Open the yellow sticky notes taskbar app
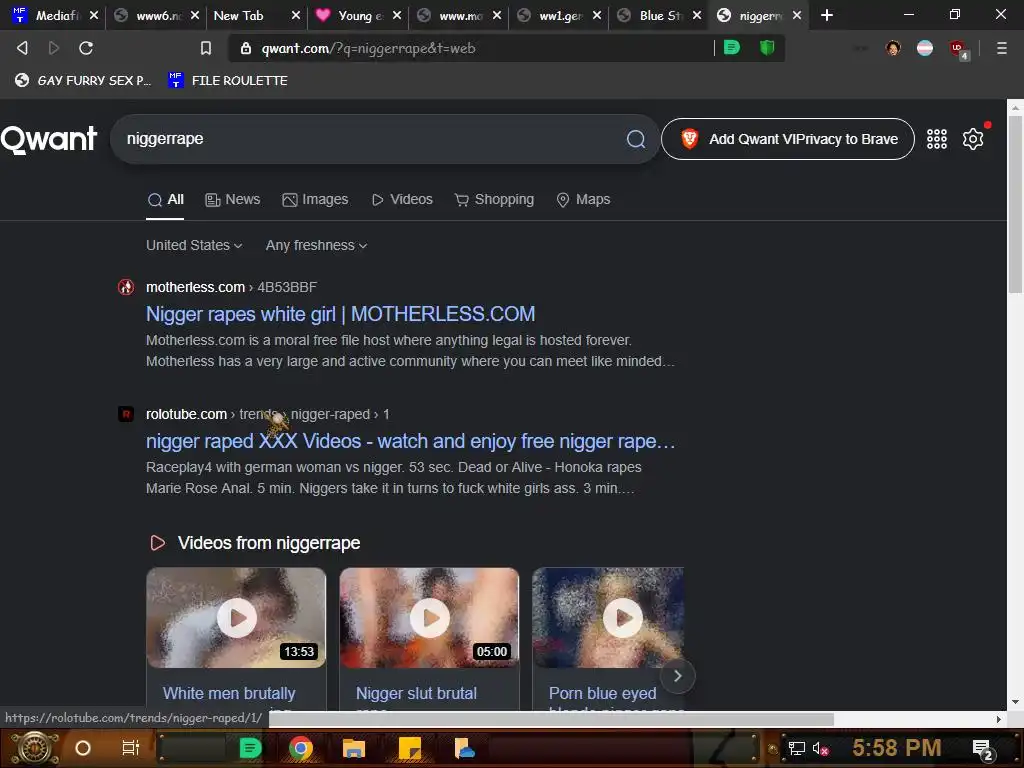This screenshot has height=768, width=1024. click(409, 748)
